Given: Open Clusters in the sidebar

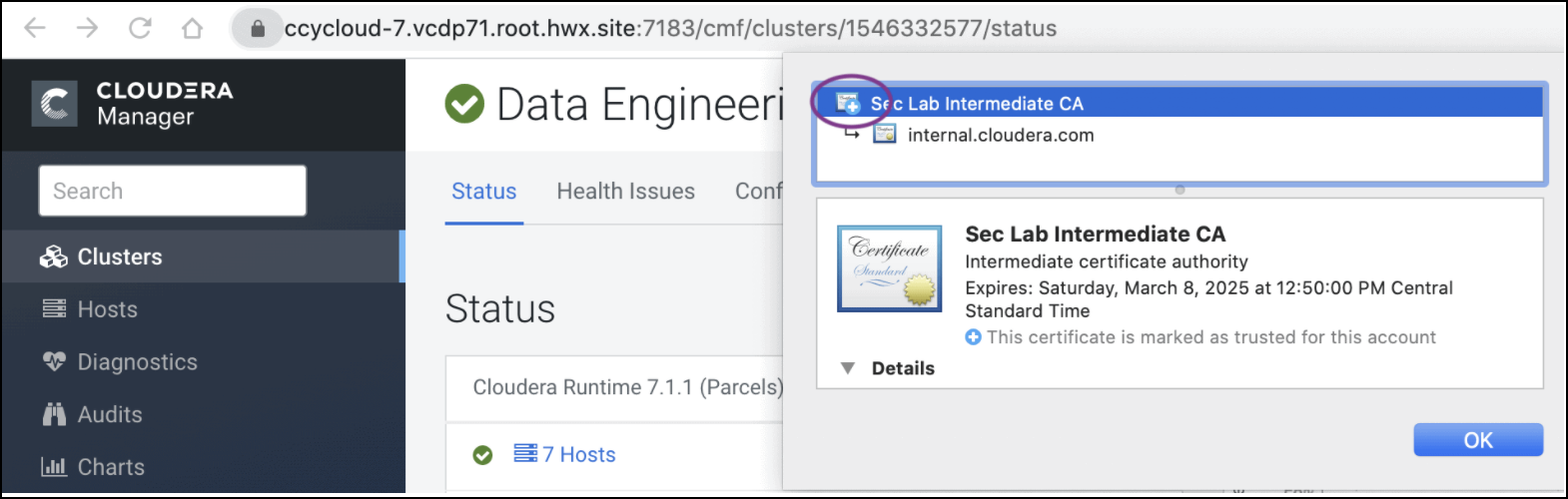Looking at the screenshot, I should tap(119, 257).
